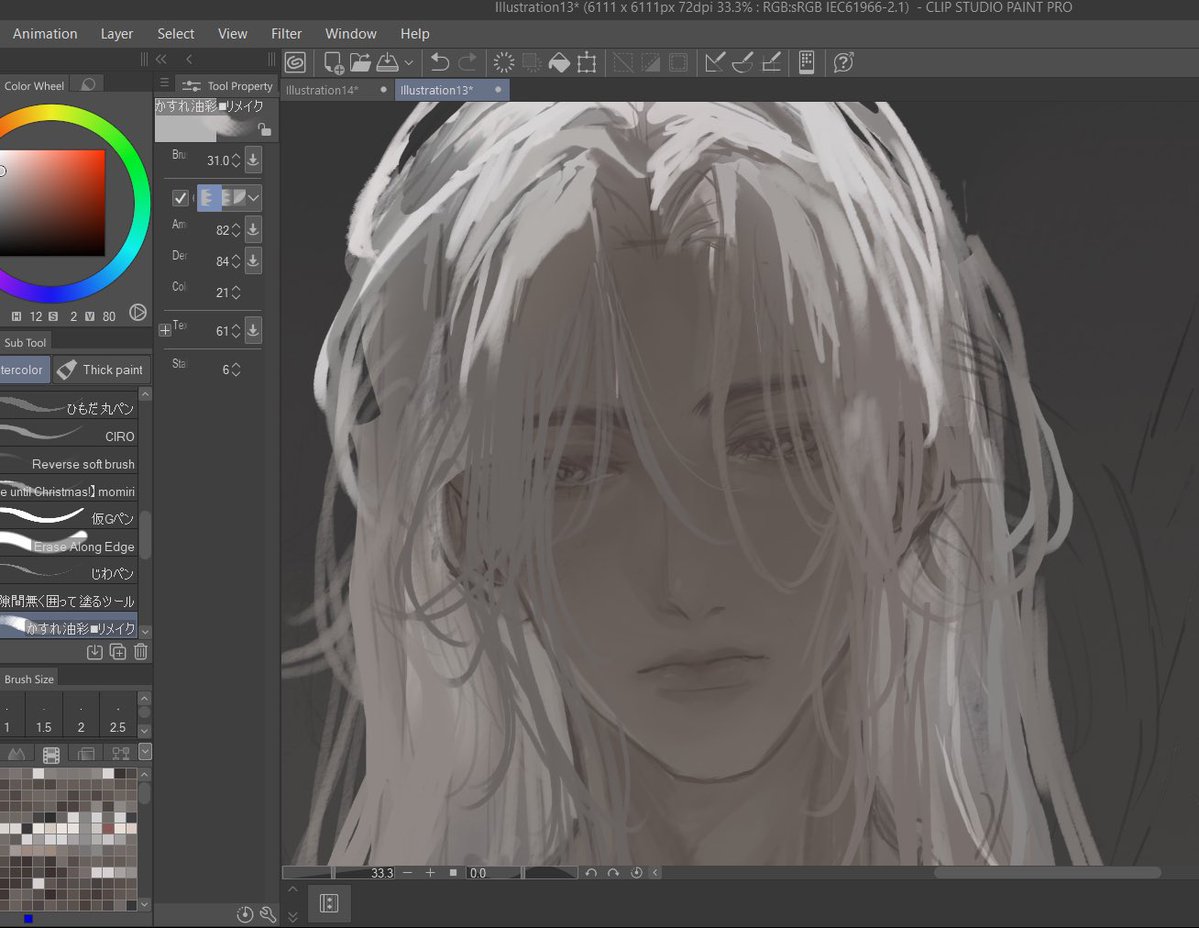
Task: Click the Clear (dotted circle) icon
Action: tap(504, 63)
